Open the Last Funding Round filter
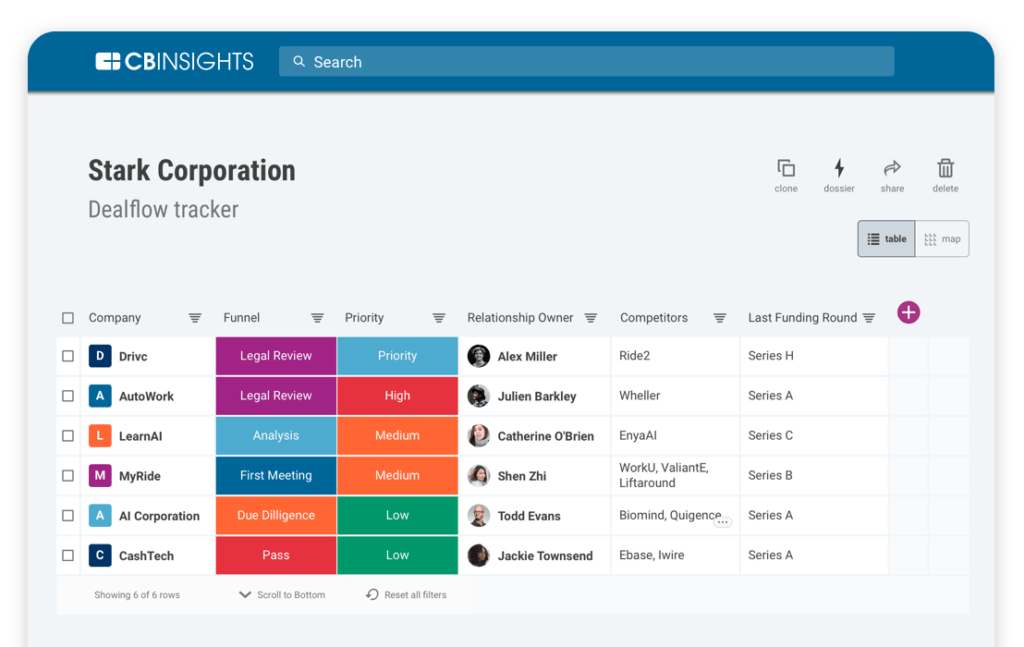1024x647 pixels. [x=869, y=318]
